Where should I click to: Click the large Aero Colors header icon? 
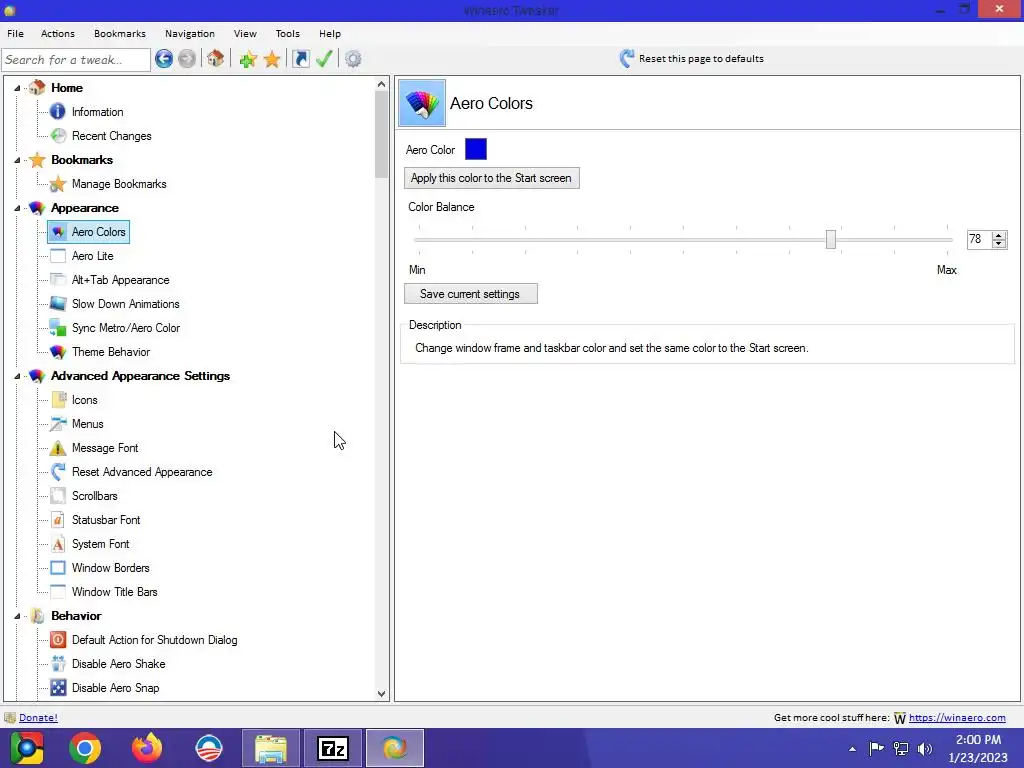point(422,103)
